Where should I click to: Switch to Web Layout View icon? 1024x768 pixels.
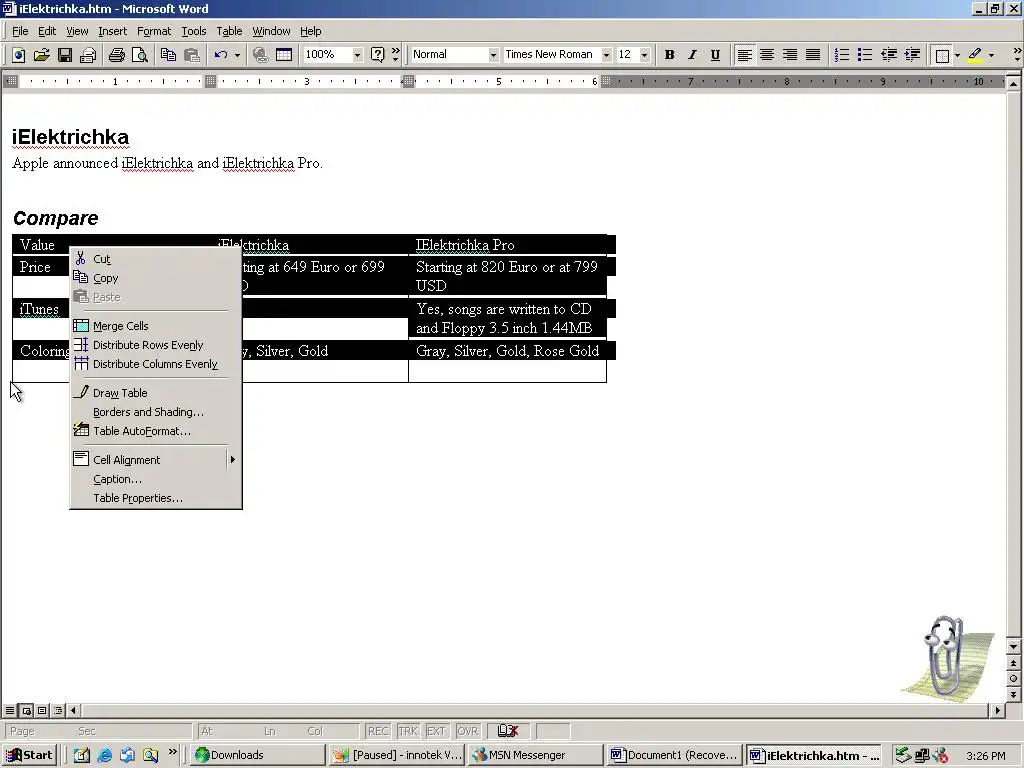click(x=26, y=711)
